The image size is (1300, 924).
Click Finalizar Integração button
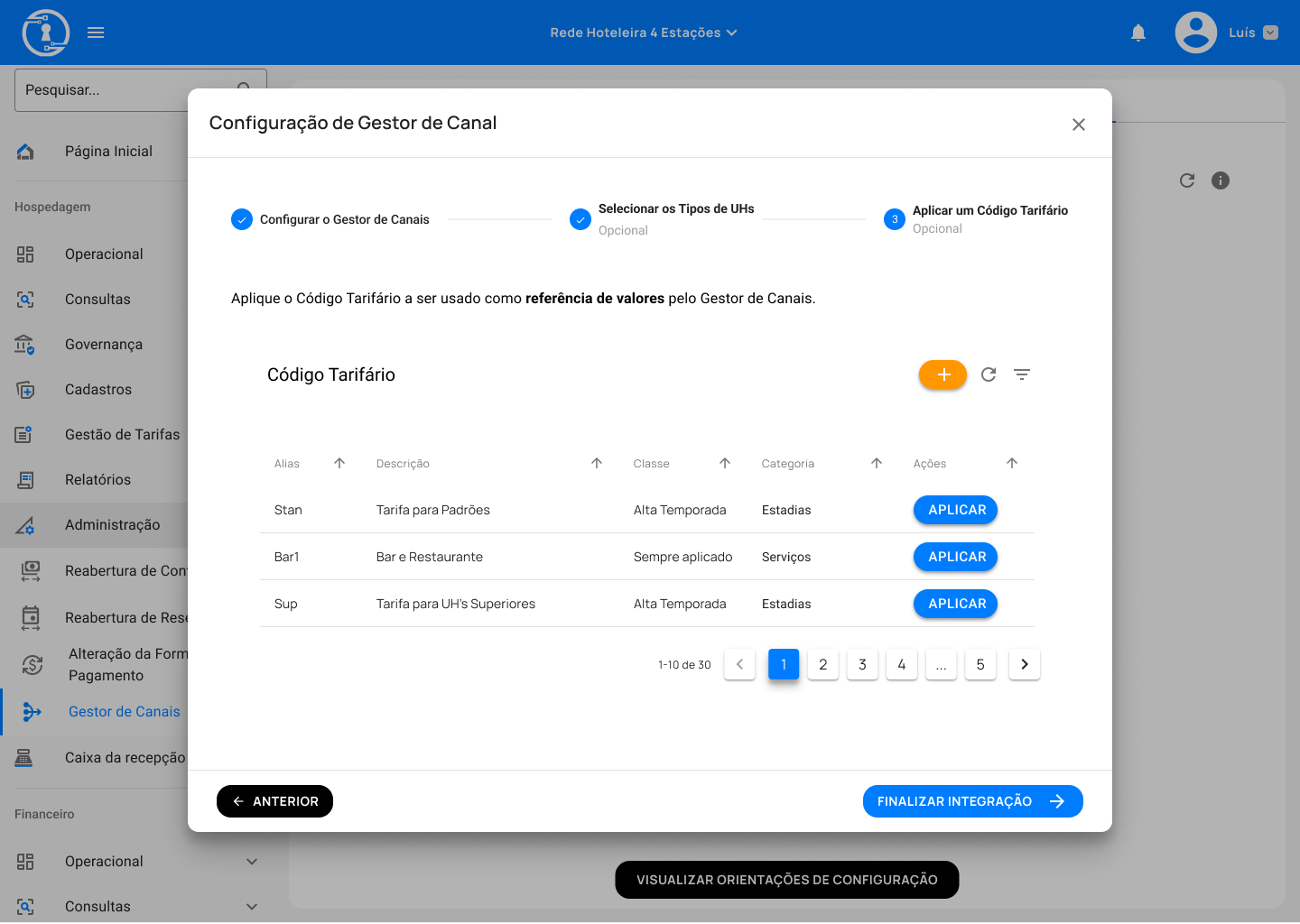(972, 801)
